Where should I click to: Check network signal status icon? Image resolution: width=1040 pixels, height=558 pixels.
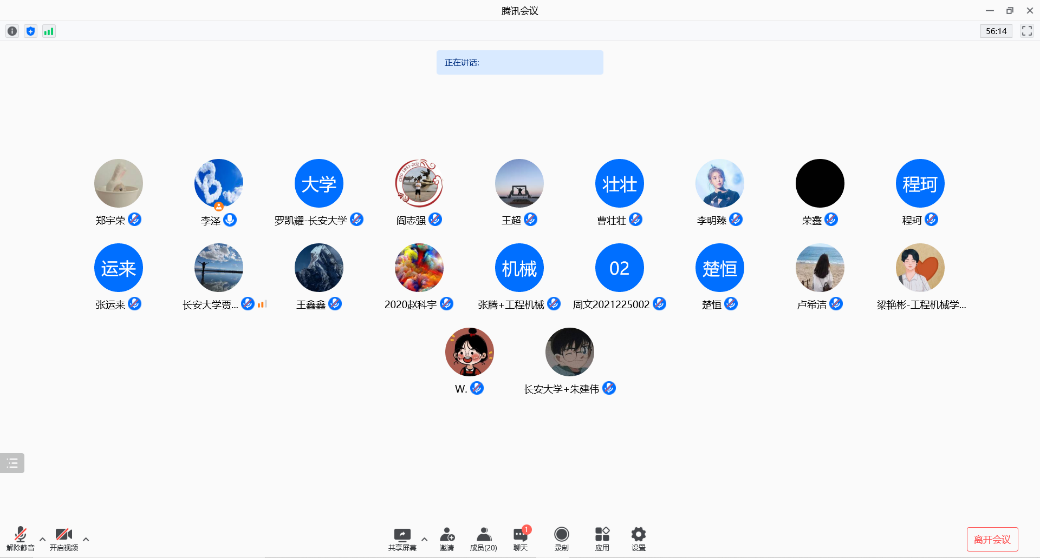click(x=48, y=31)
